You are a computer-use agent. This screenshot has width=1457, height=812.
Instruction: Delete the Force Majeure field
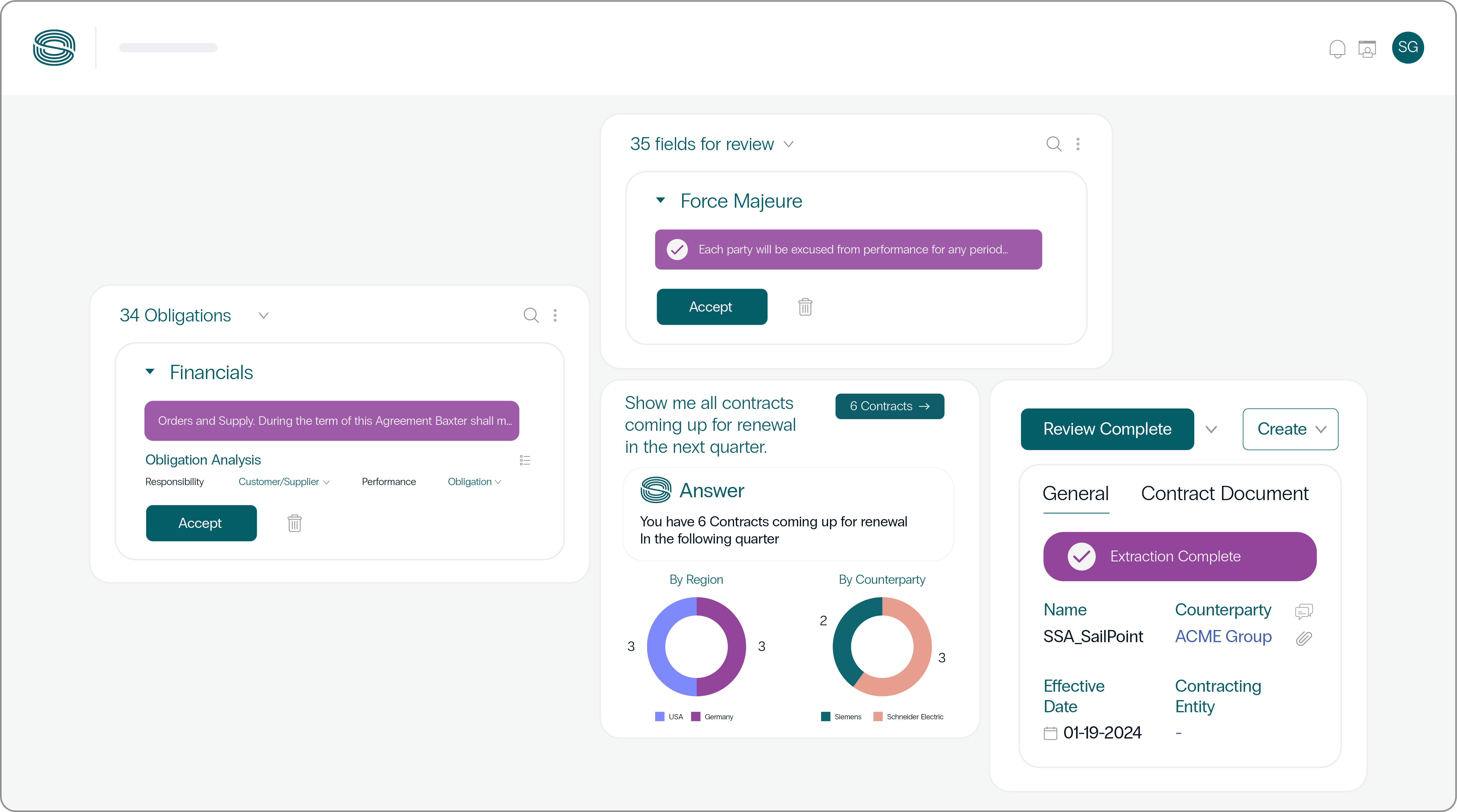805,307
